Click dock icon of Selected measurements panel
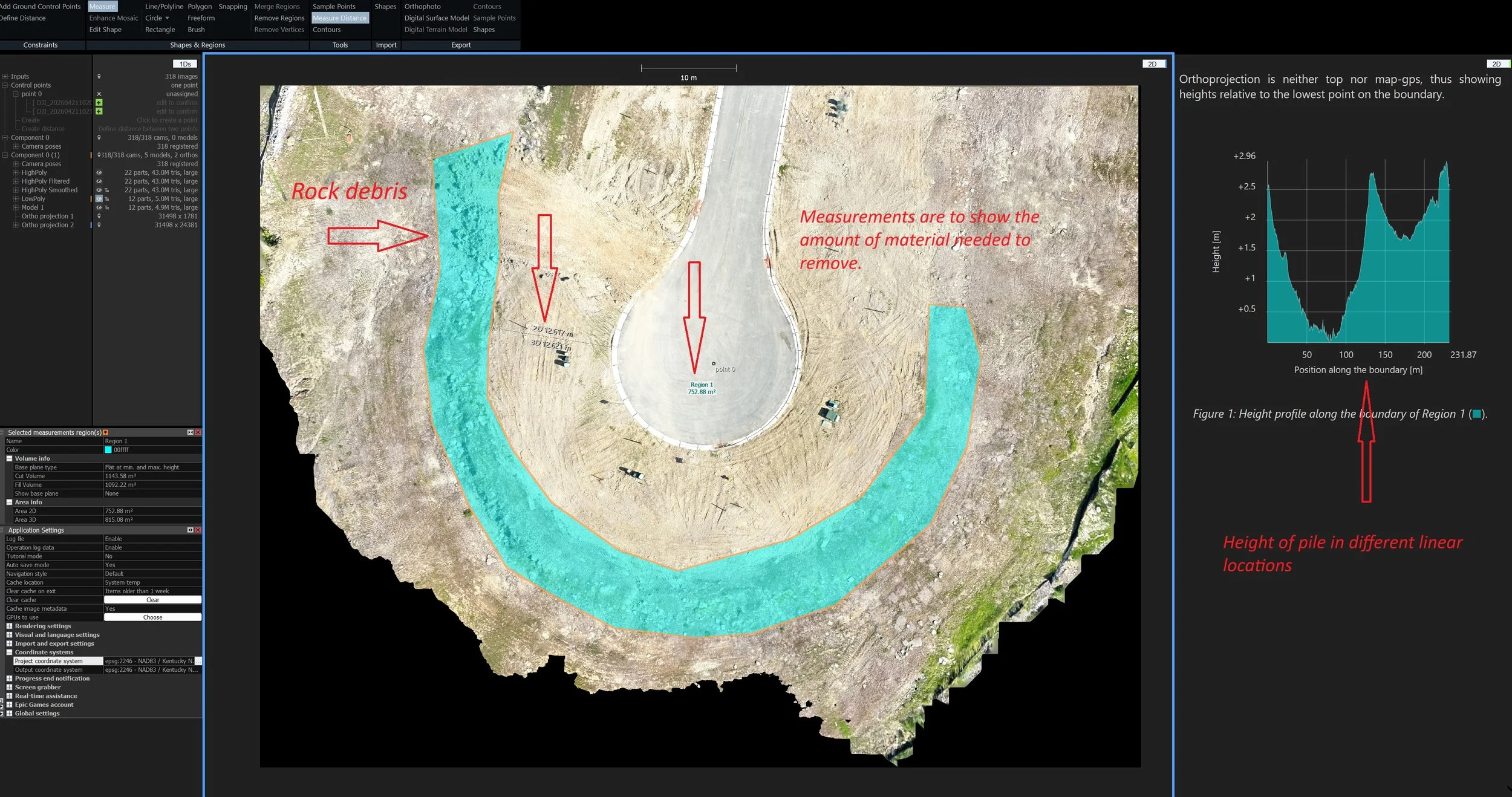Viewport: 1512px width, 797px height. pyautogui.click(x=190, y=432)
